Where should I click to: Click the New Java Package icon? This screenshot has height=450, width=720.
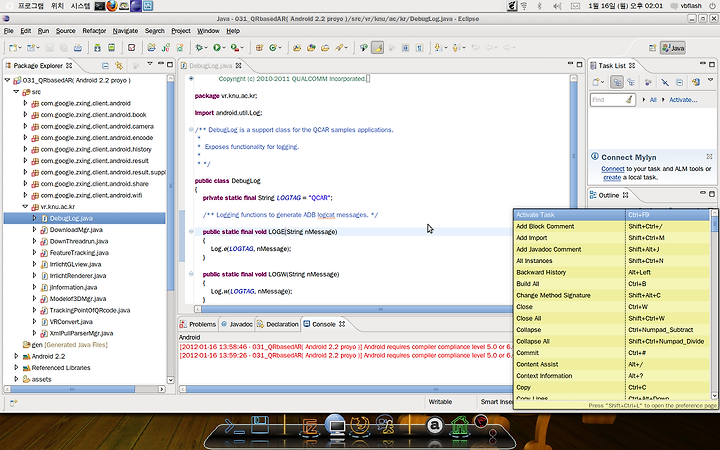[259, 47]
